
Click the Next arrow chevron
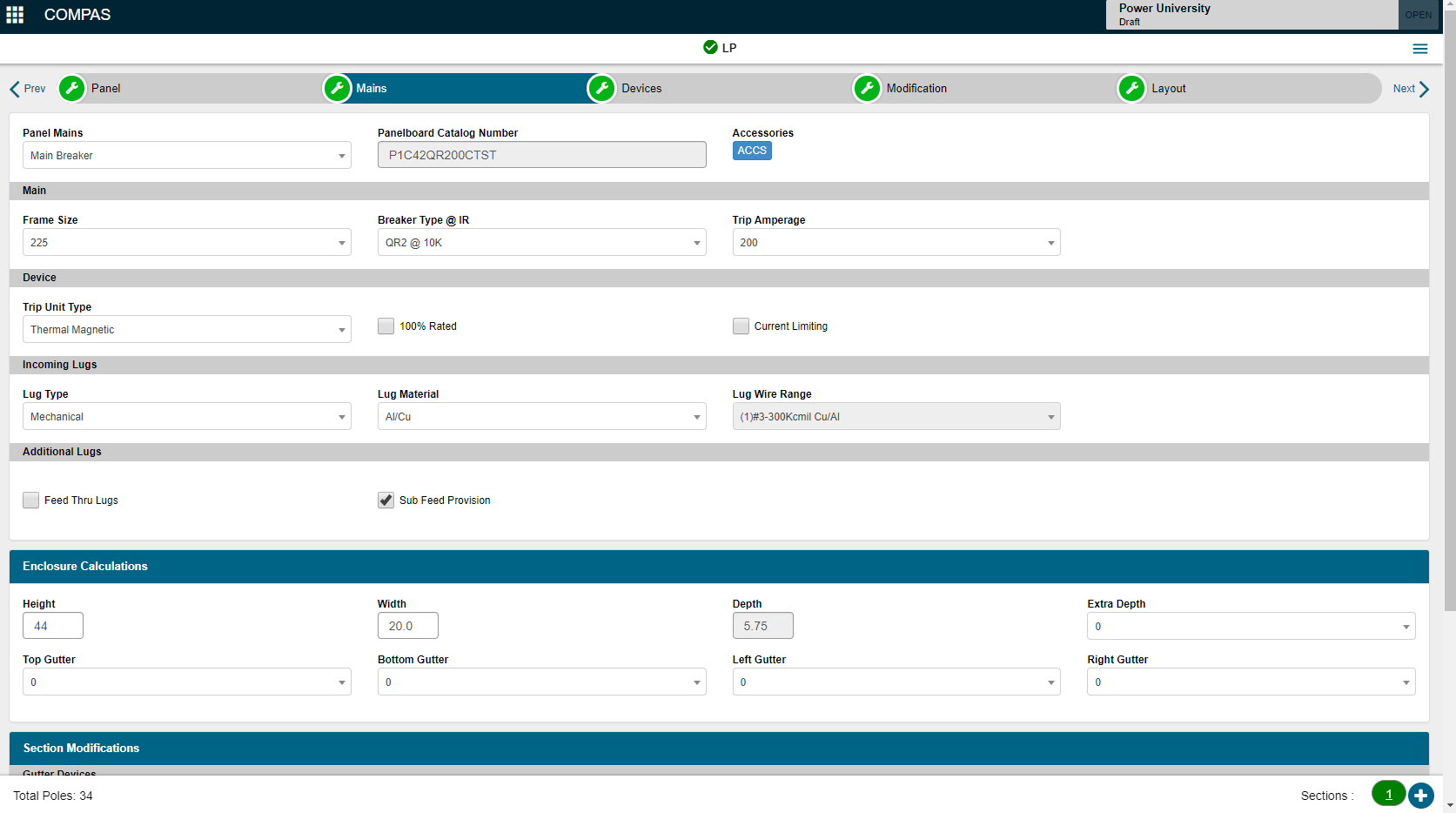pos(1424,89)
